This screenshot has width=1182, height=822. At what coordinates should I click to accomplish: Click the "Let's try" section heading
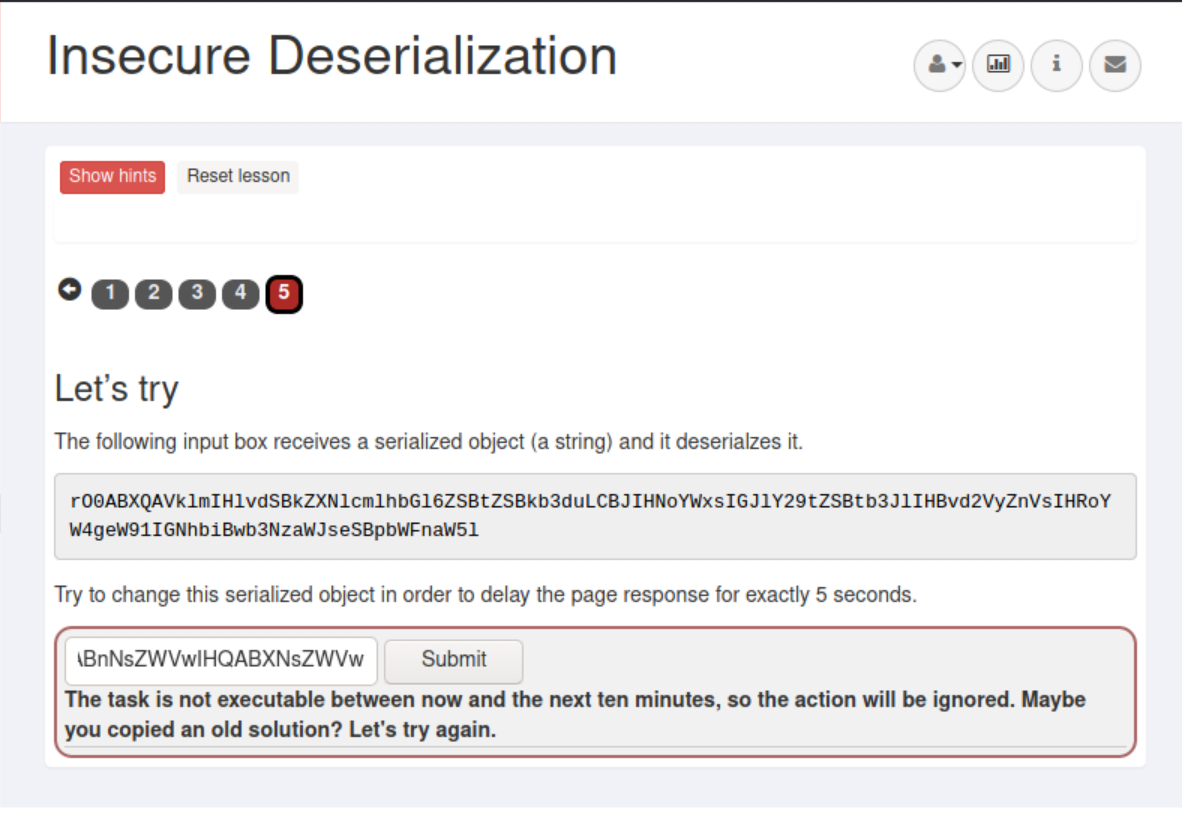pos(116,389)
